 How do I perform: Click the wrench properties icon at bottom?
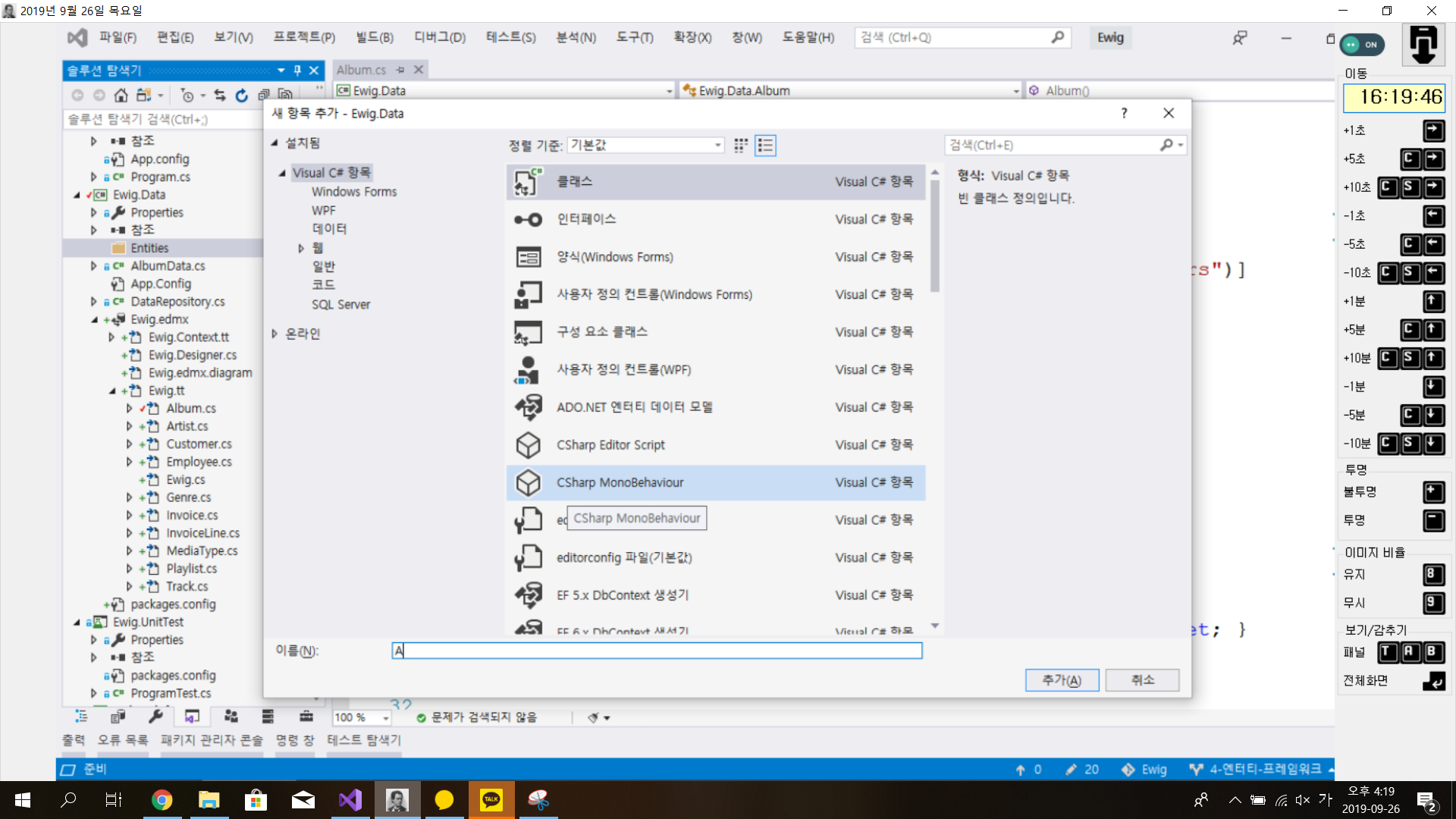pyautogui.click(x=155, y=717)
